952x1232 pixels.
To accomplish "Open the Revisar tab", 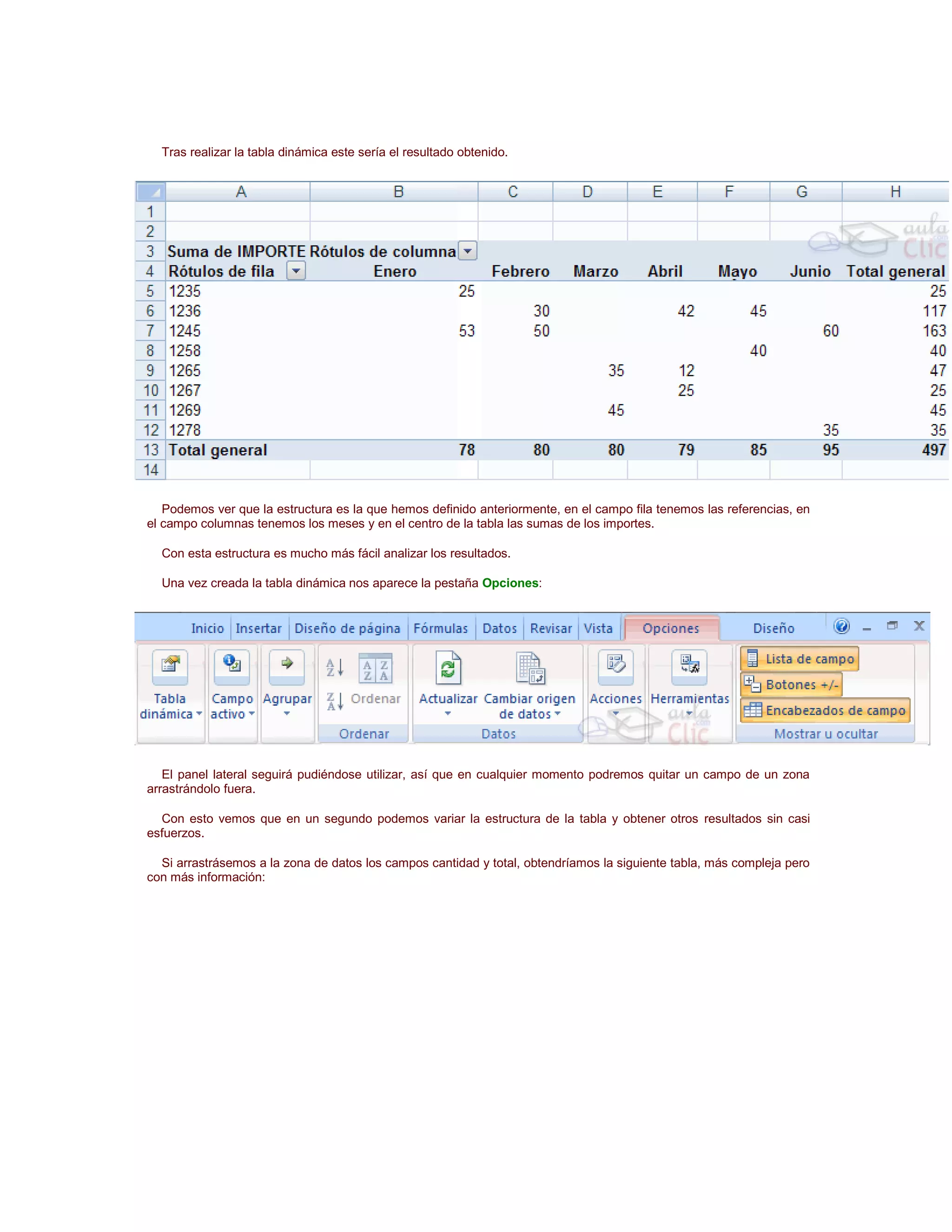I will pyautogui.click(x=551, y=629).
